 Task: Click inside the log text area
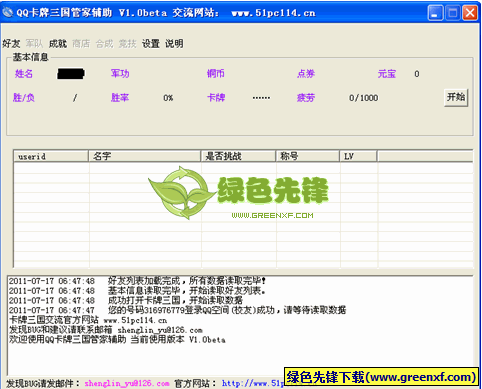click(x=240, y=325)
